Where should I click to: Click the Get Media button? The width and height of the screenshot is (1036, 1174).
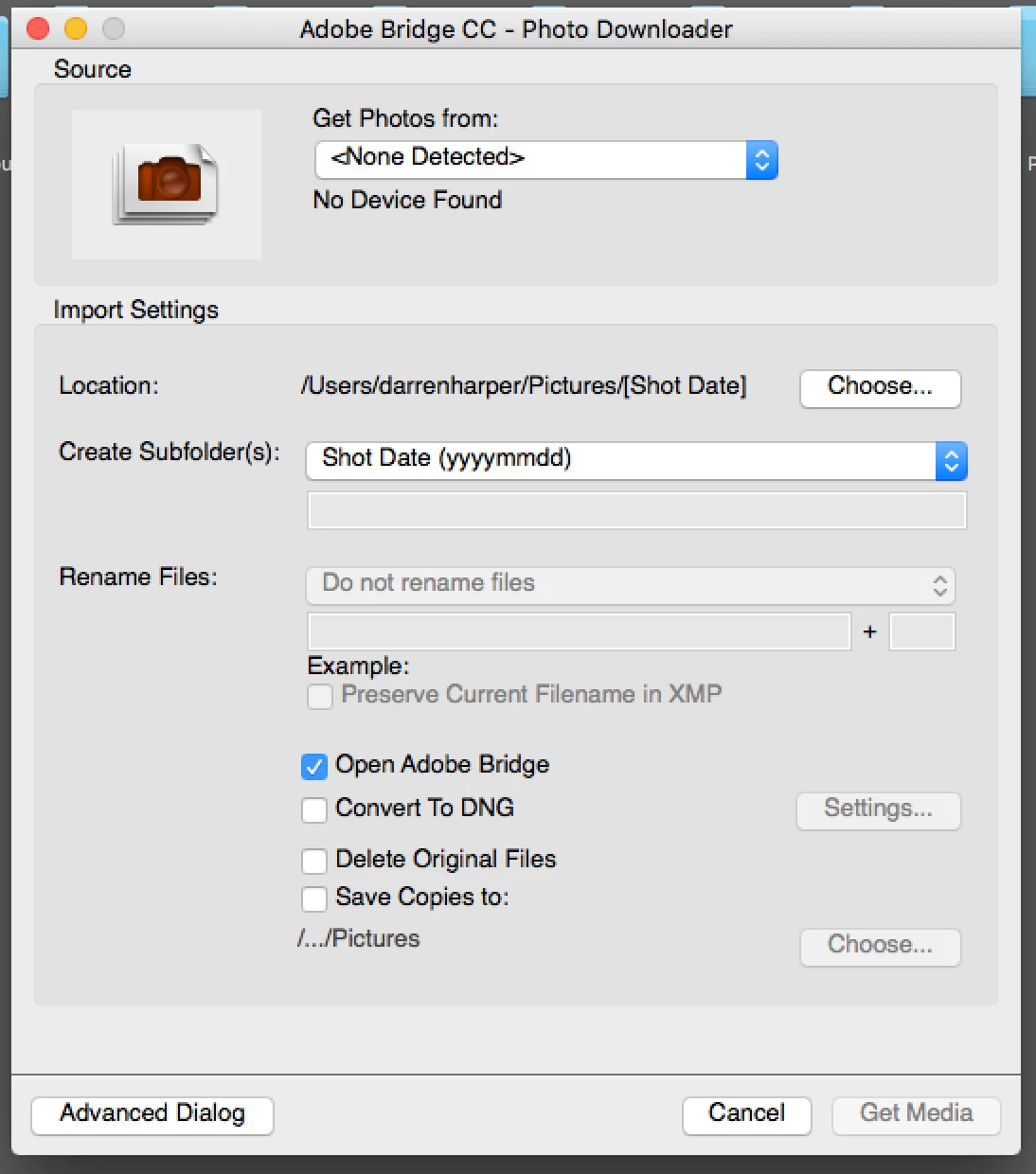click(x=916, y=1115)
